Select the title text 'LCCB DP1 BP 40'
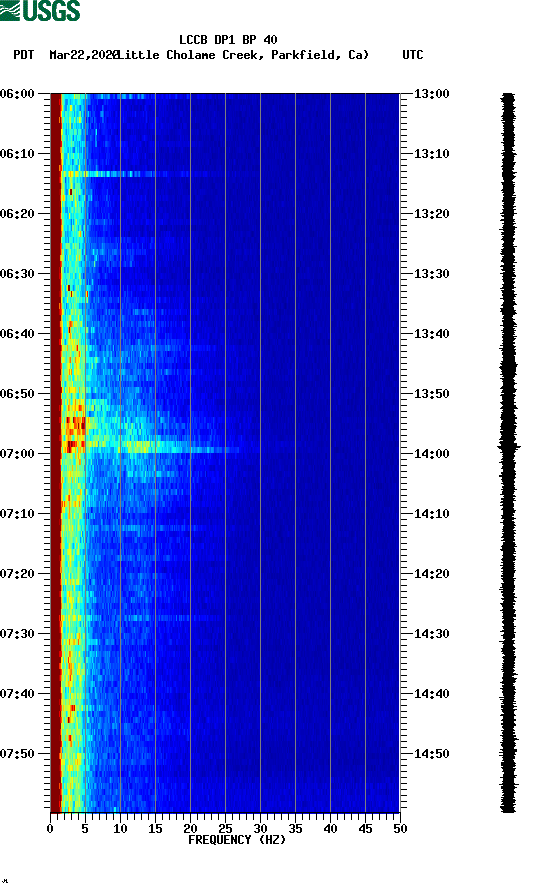This screenshot has height=892, width=552. 228,40
